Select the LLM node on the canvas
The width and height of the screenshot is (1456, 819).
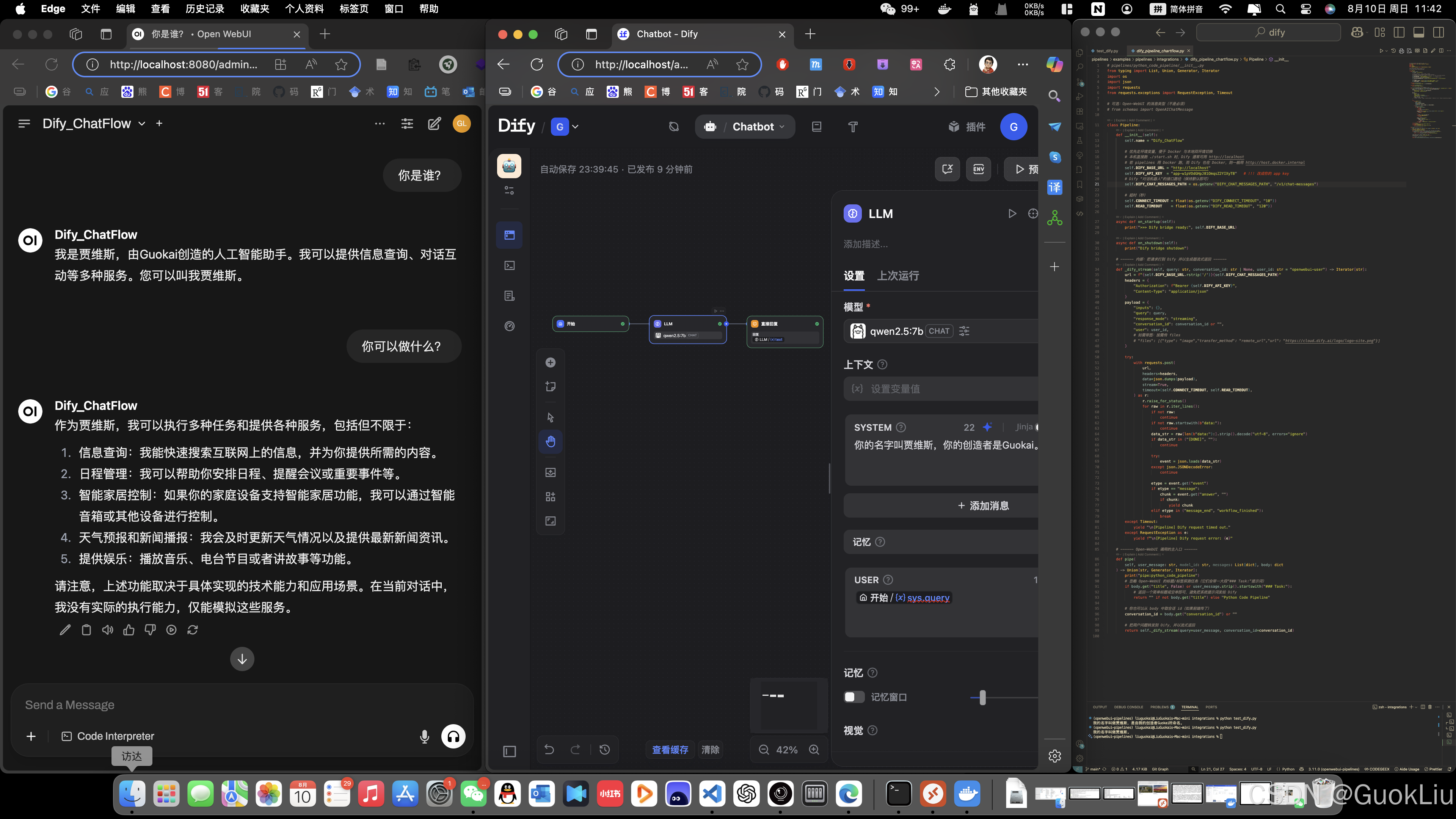click(x=687, y=329)
